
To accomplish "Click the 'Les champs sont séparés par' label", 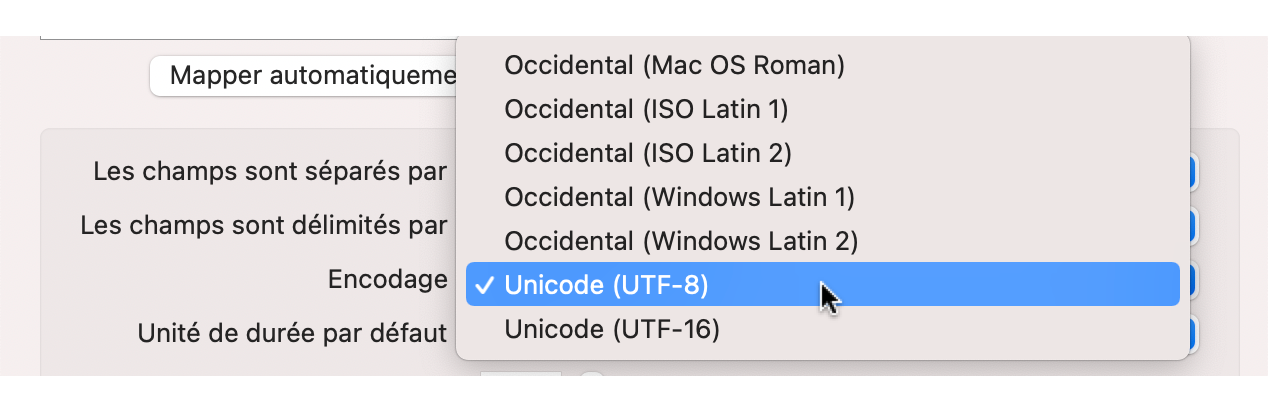I will [270, 172].
